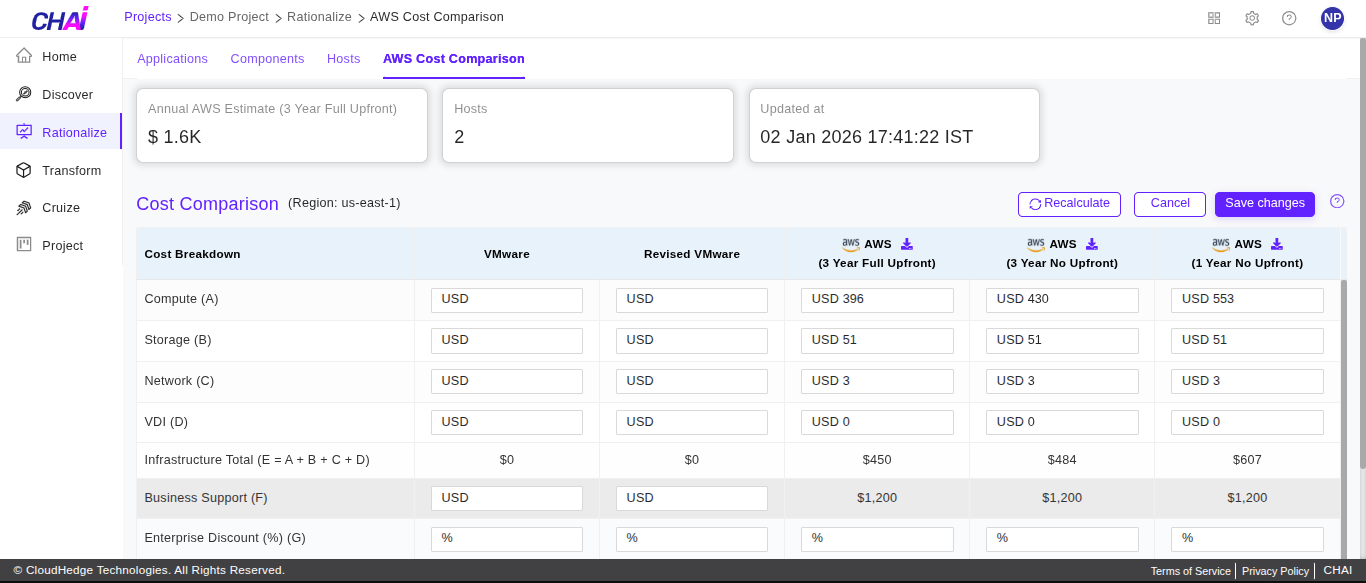
Task: Save changes with the purple button
Action: coord(1264,204)
